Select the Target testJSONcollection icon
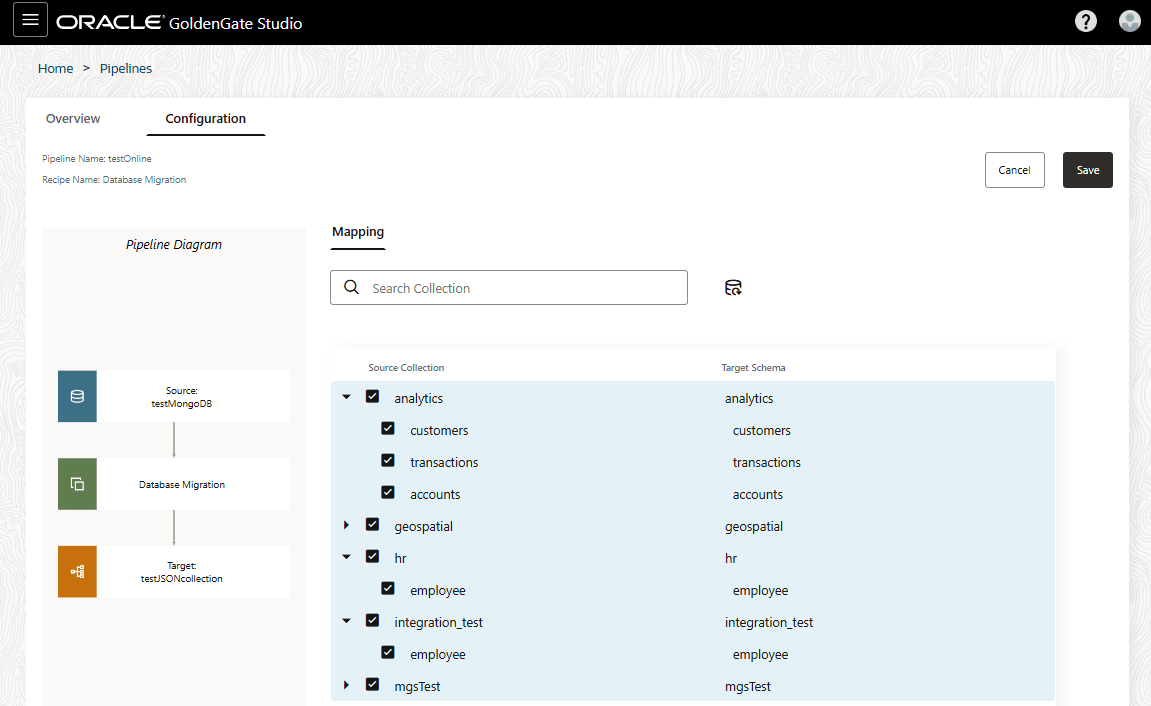The height and width of the screenshot is (706, 1151). pyautogui.click(x=77, y=571)
